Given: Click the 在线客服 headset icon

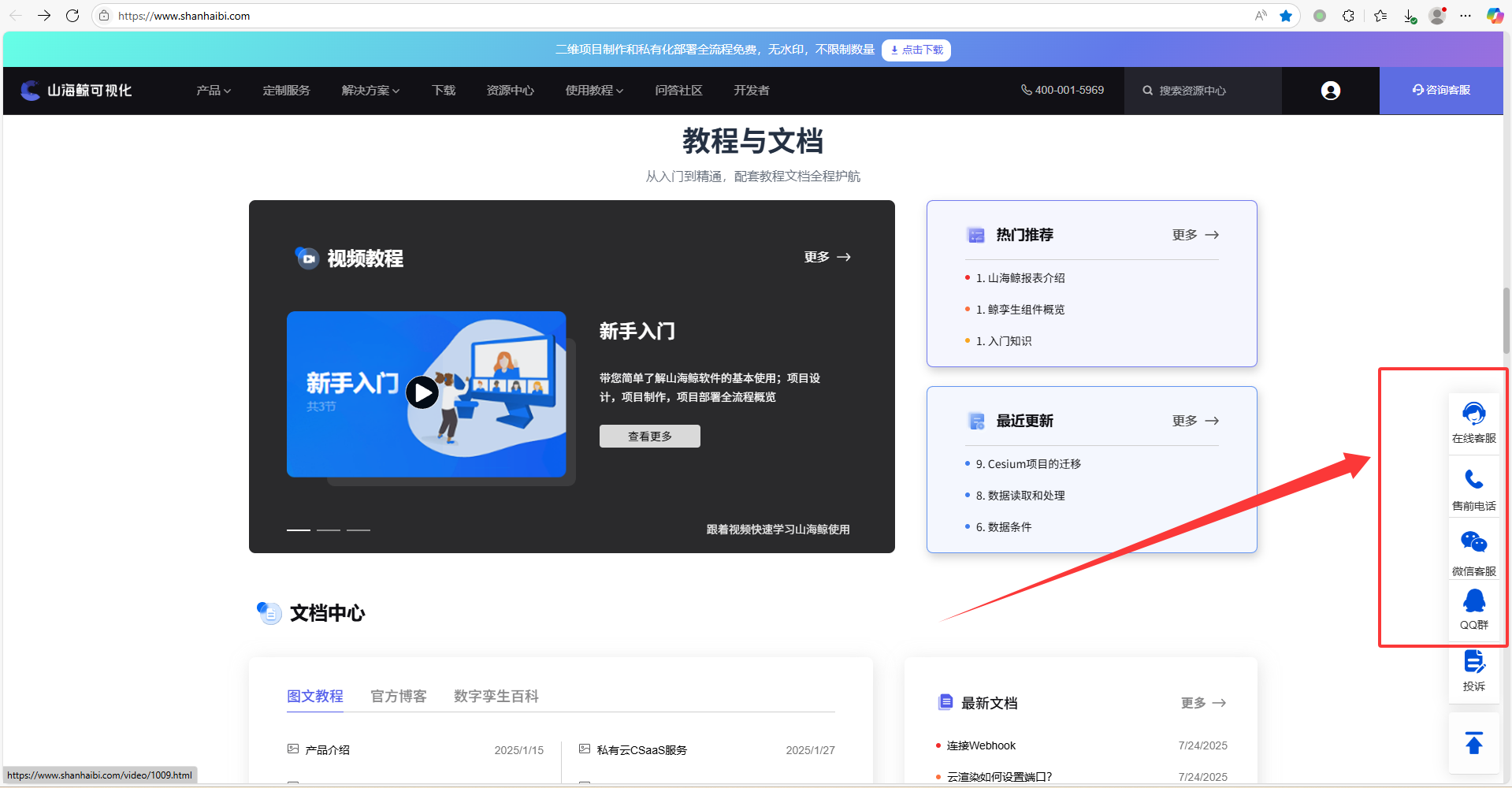Looking at the screenshot, I should (x=1474, y=414).
